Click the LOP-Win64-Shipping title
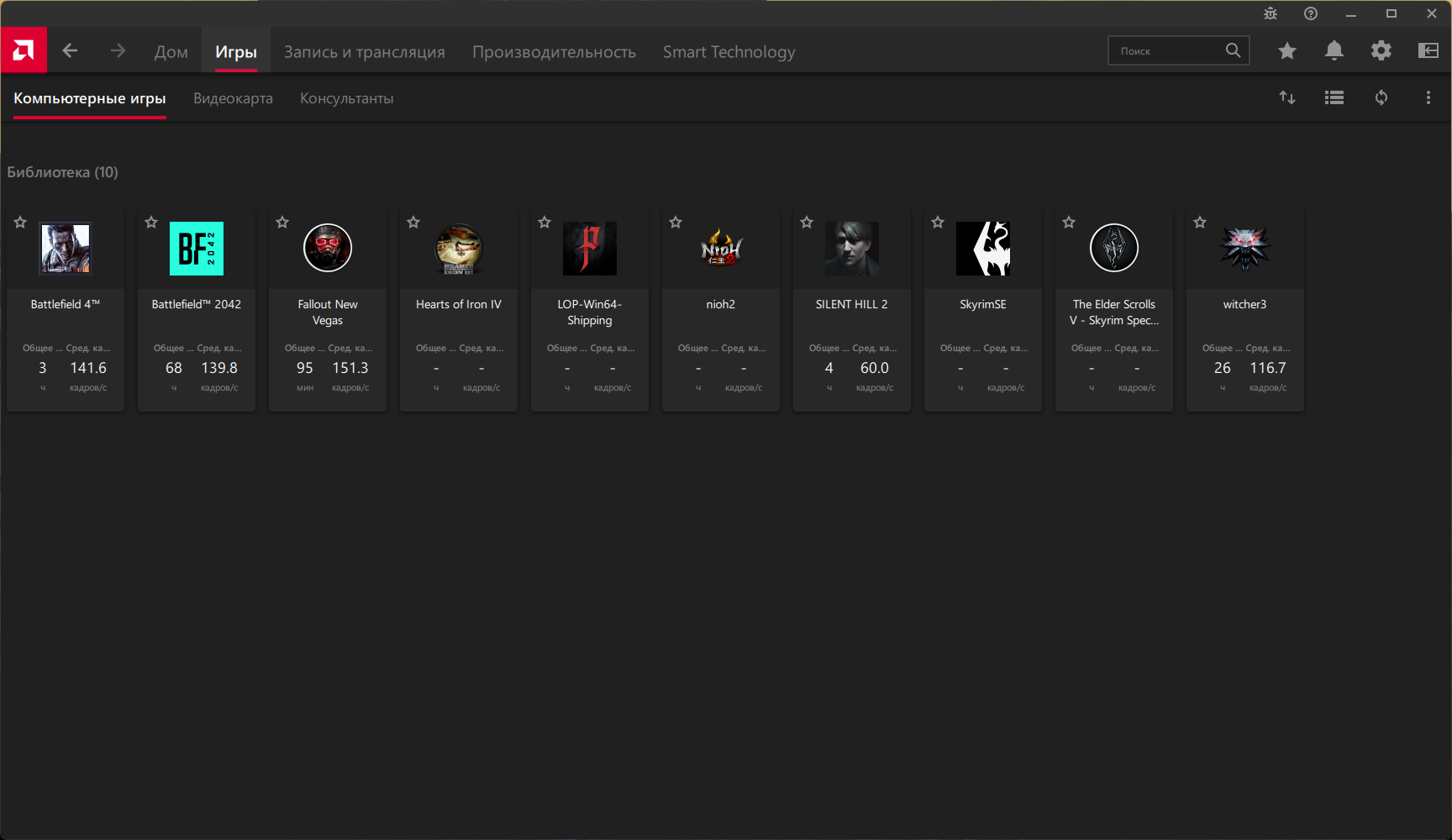Viewport: 1452px width, 840px height. coord(590,312)
